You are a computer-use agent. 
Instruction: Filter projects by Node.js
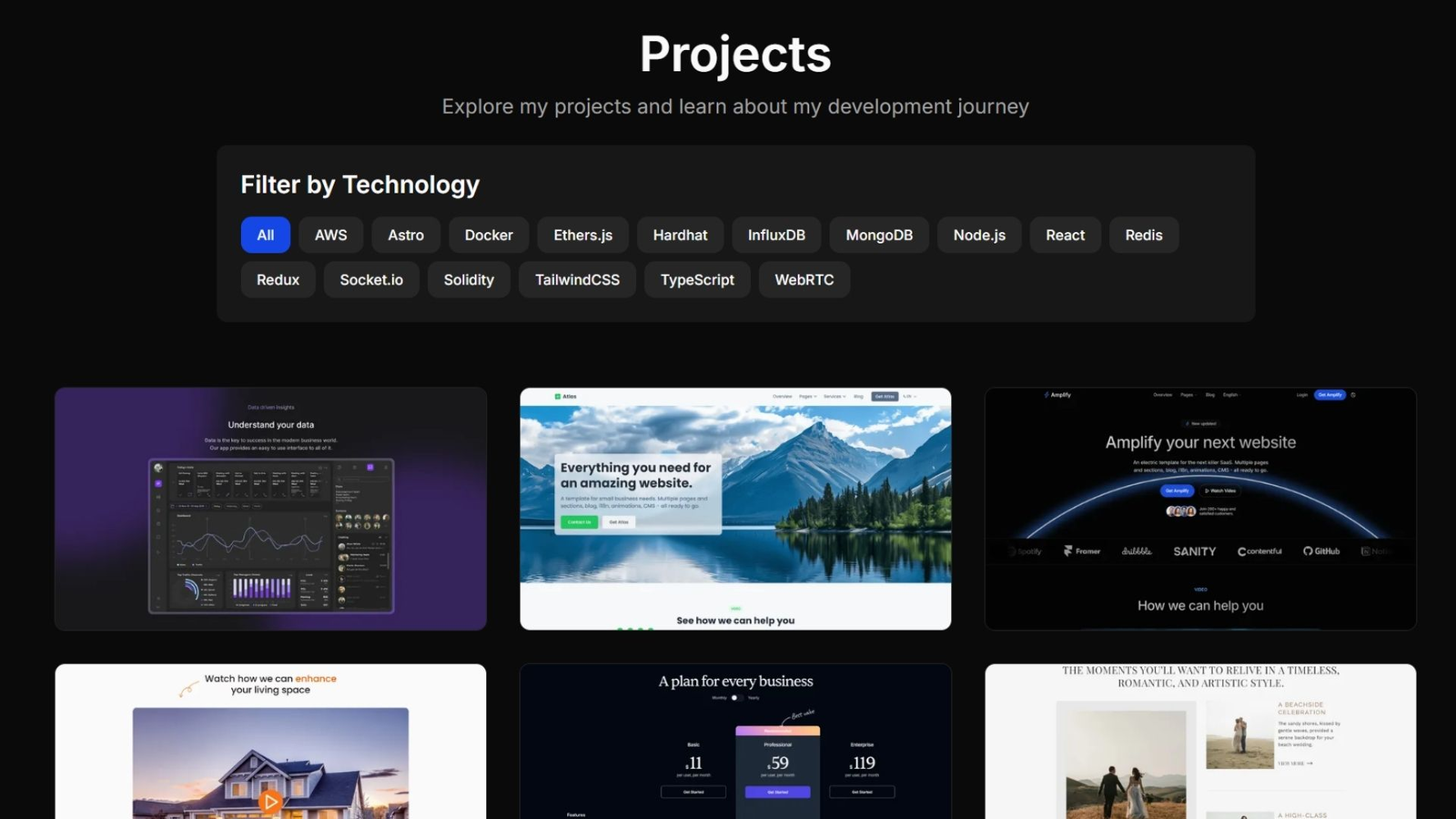click(979, 235)
